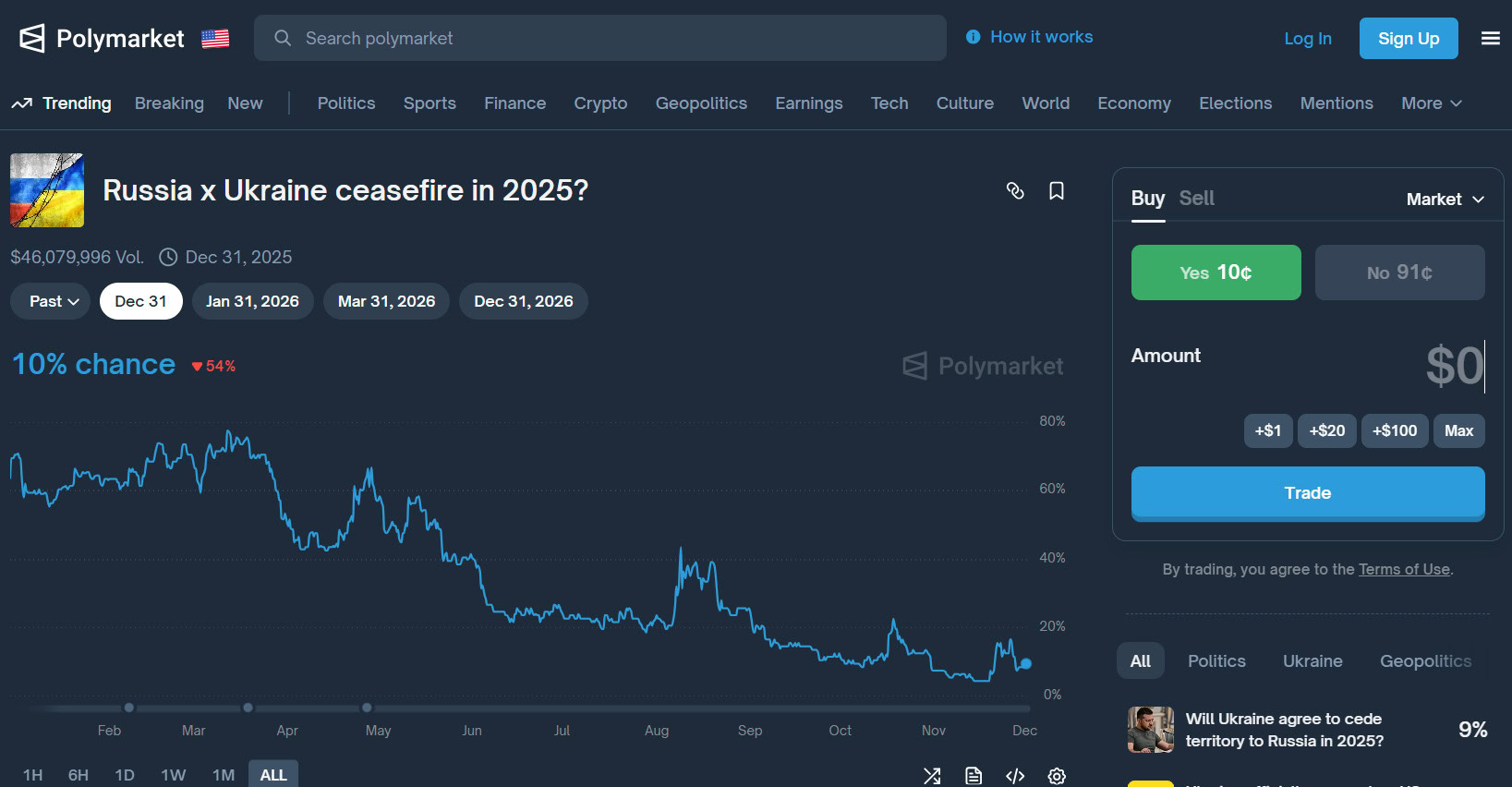Image resolution: width=1512 pixels, height=787 pixels.
Task: Switch to the Sell side
Action: click(1196, 199)
